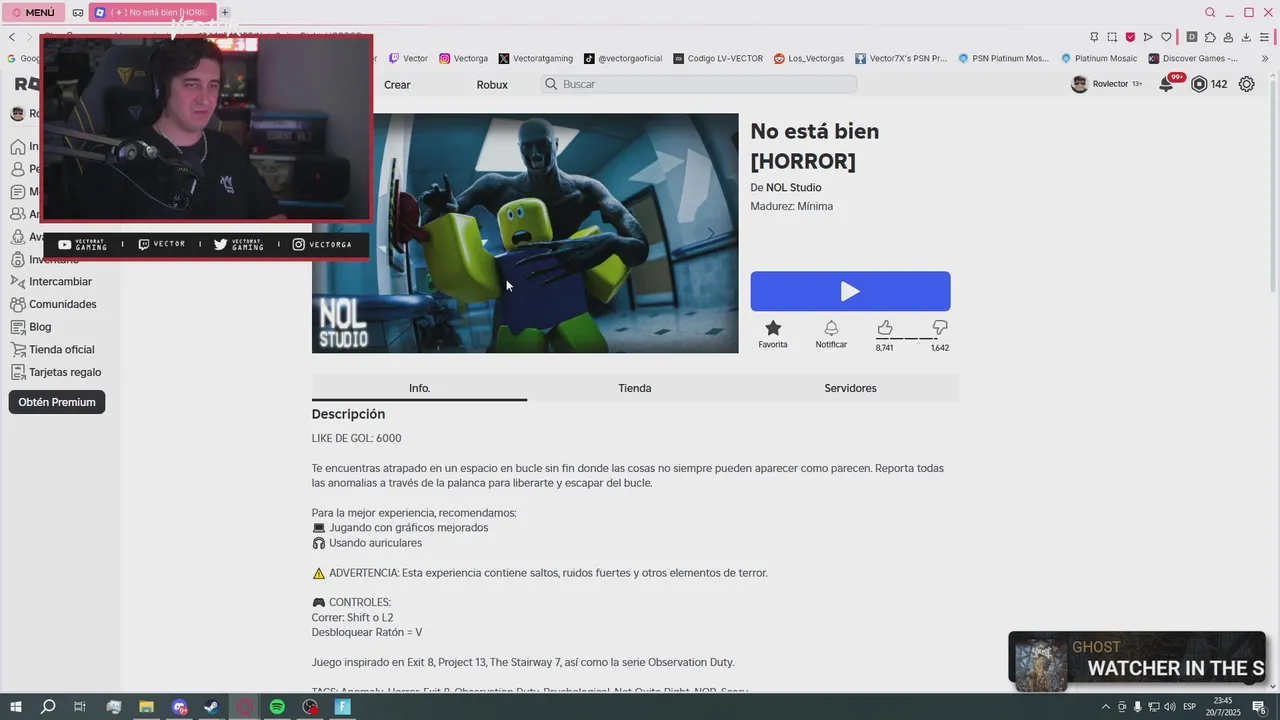Open the snapshot capture icon
Image resolution: width=1280 pixels, height=720 pixels.
(x=1112, y=37)
